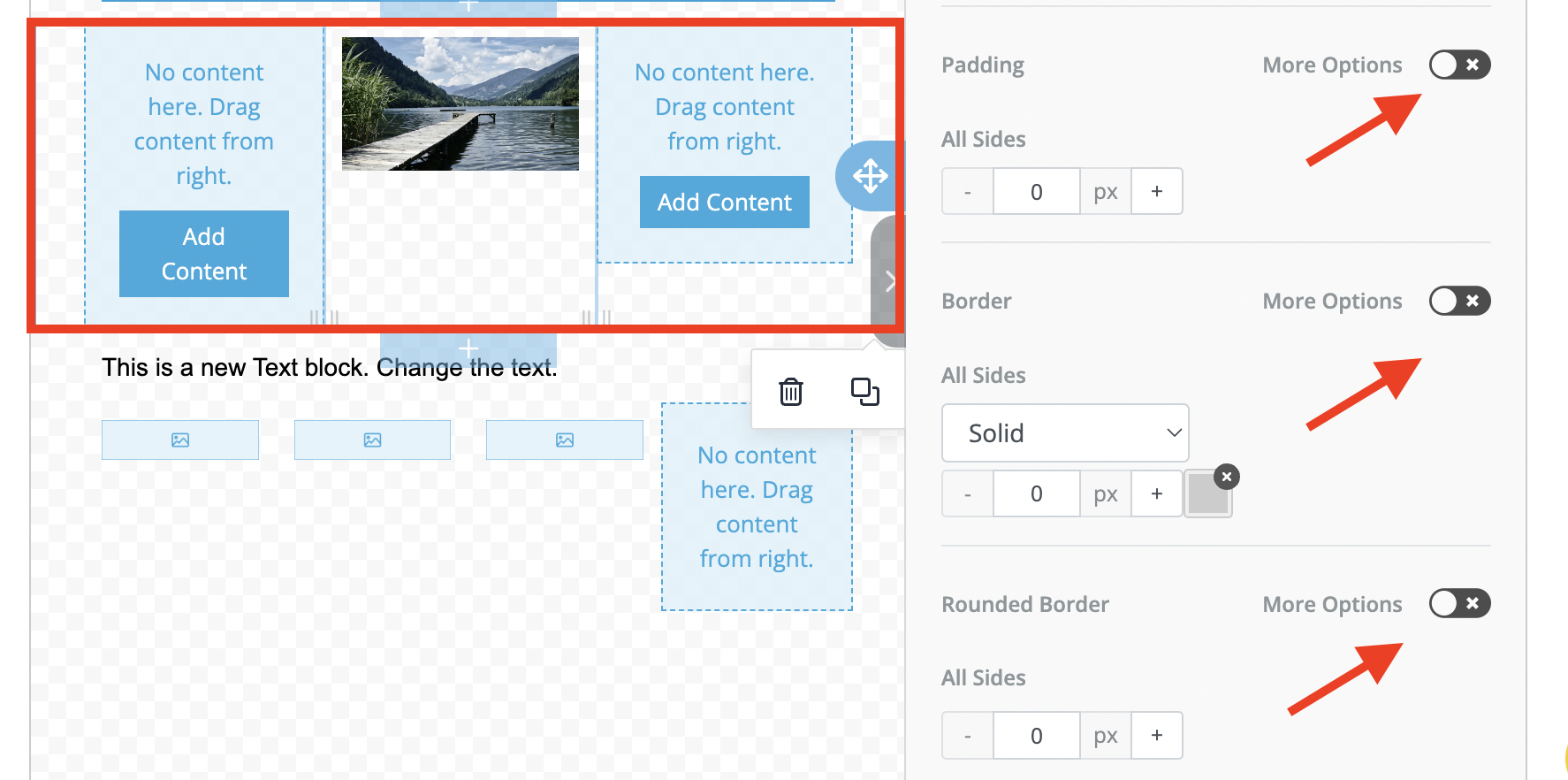Click Add Content in the right column
This screenshot has width=1568, height=780.
click(x=724, y=203)
